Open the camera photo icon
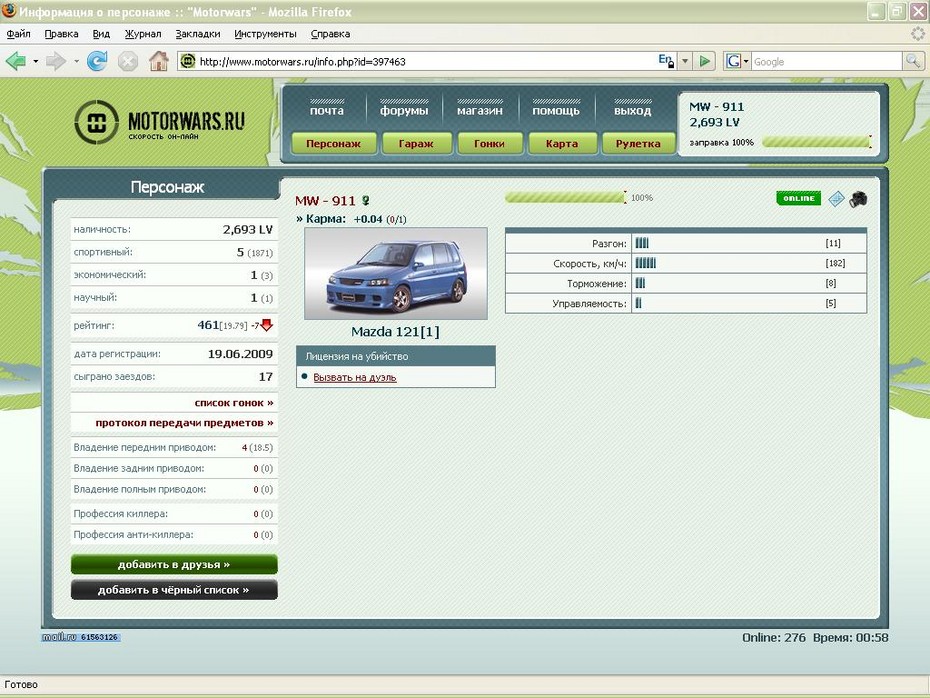This screenshot has height=698, width=930. pos(858,199)
